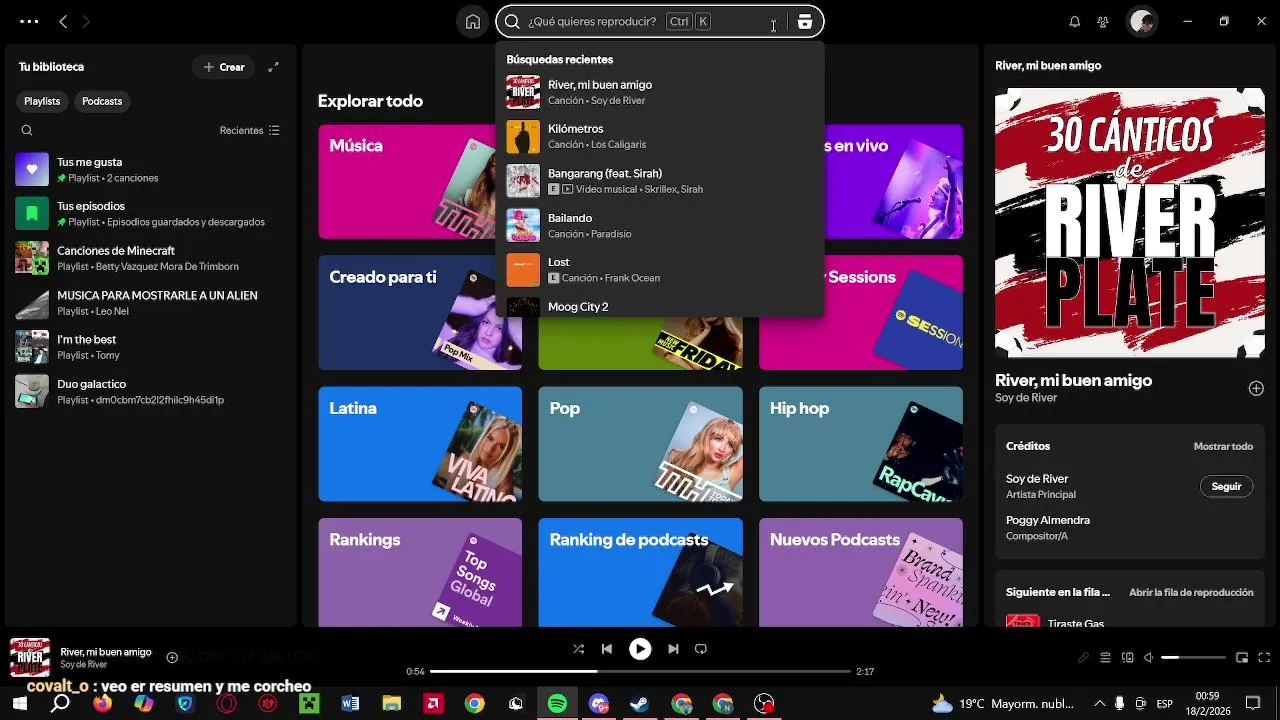Show hidden tray icons chevron
Viewport: 1280px width, 720px height.
(x=1099, y=704)
